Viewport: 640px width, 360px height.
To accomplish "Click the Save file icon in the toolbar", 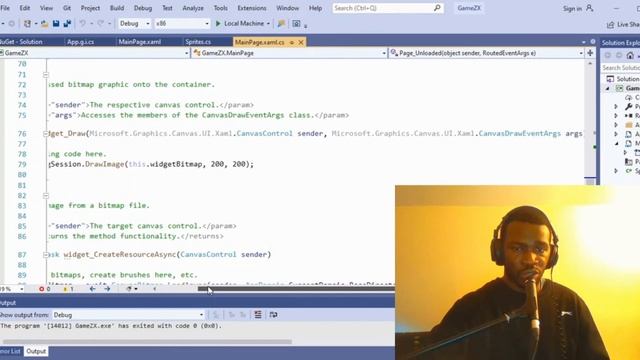I will [56, 24].
